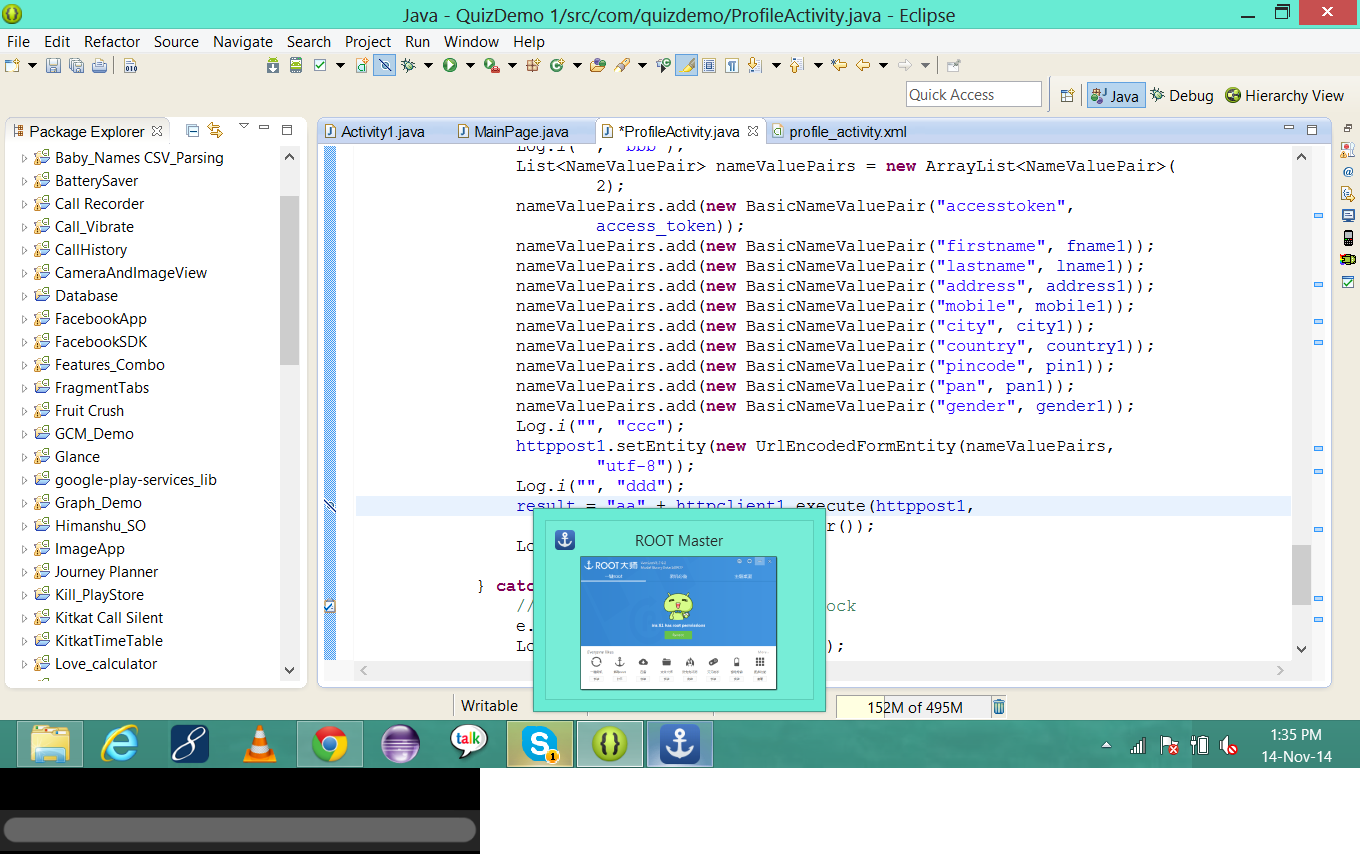Click Previous Annotation arrow icon

[x=797, y=65]
